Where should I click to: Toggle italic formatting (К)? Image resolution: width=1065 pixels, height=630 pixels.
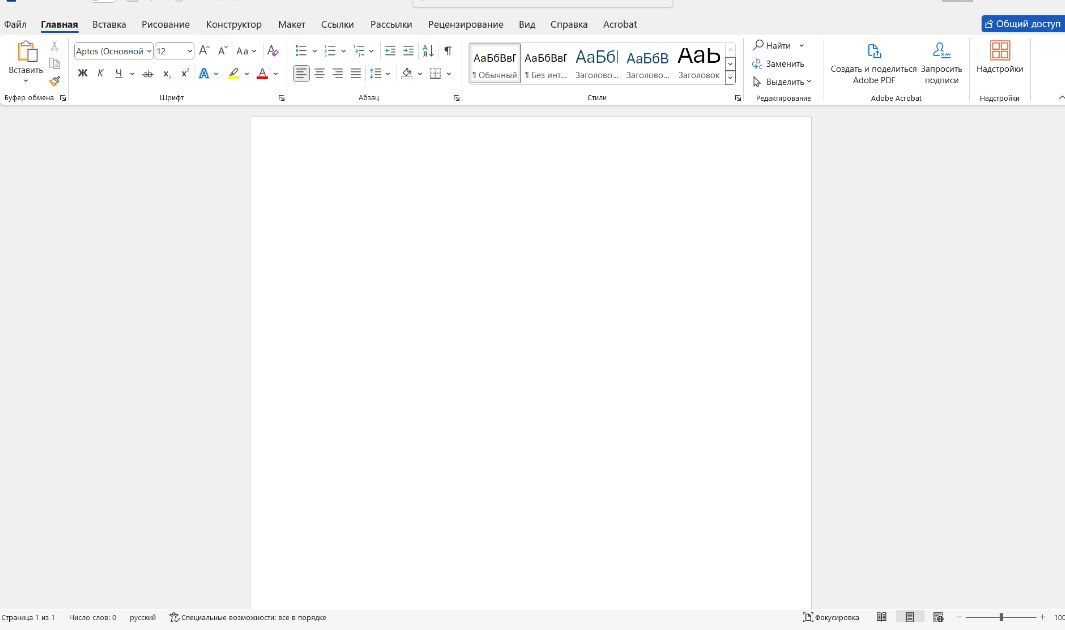[100, 73]
